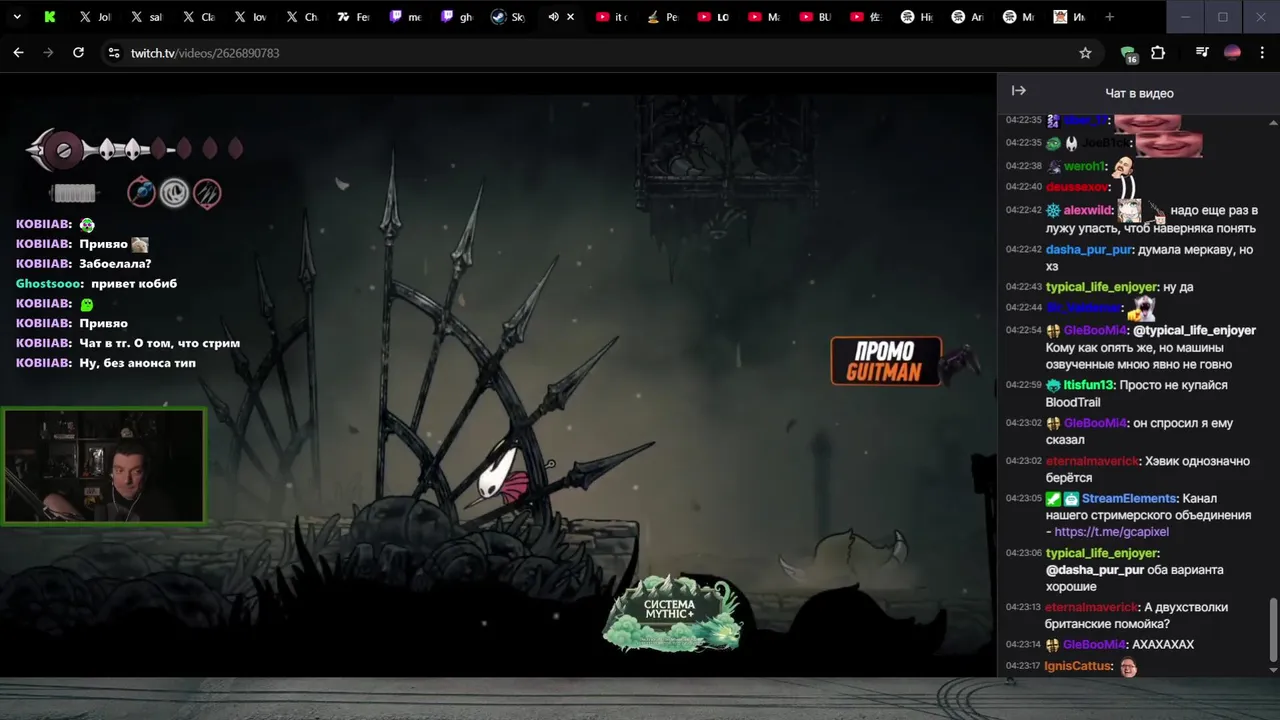Switch to the tab labeled "Mr"
Image resolution: width=1280 pixels, height=720 pixels.
[x=1020, y=17]
